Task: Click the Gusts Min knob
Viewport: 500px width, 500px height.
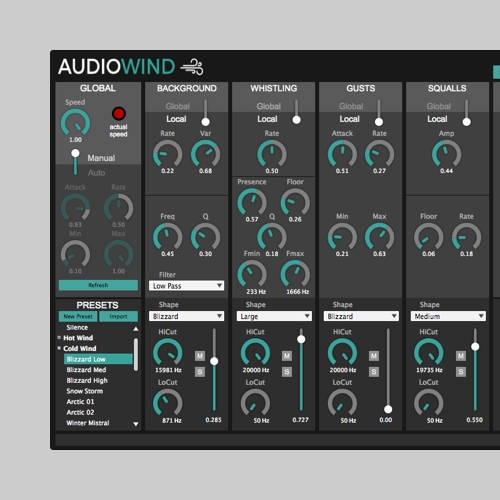Action: pyautogui.click(x=342, y=237)
